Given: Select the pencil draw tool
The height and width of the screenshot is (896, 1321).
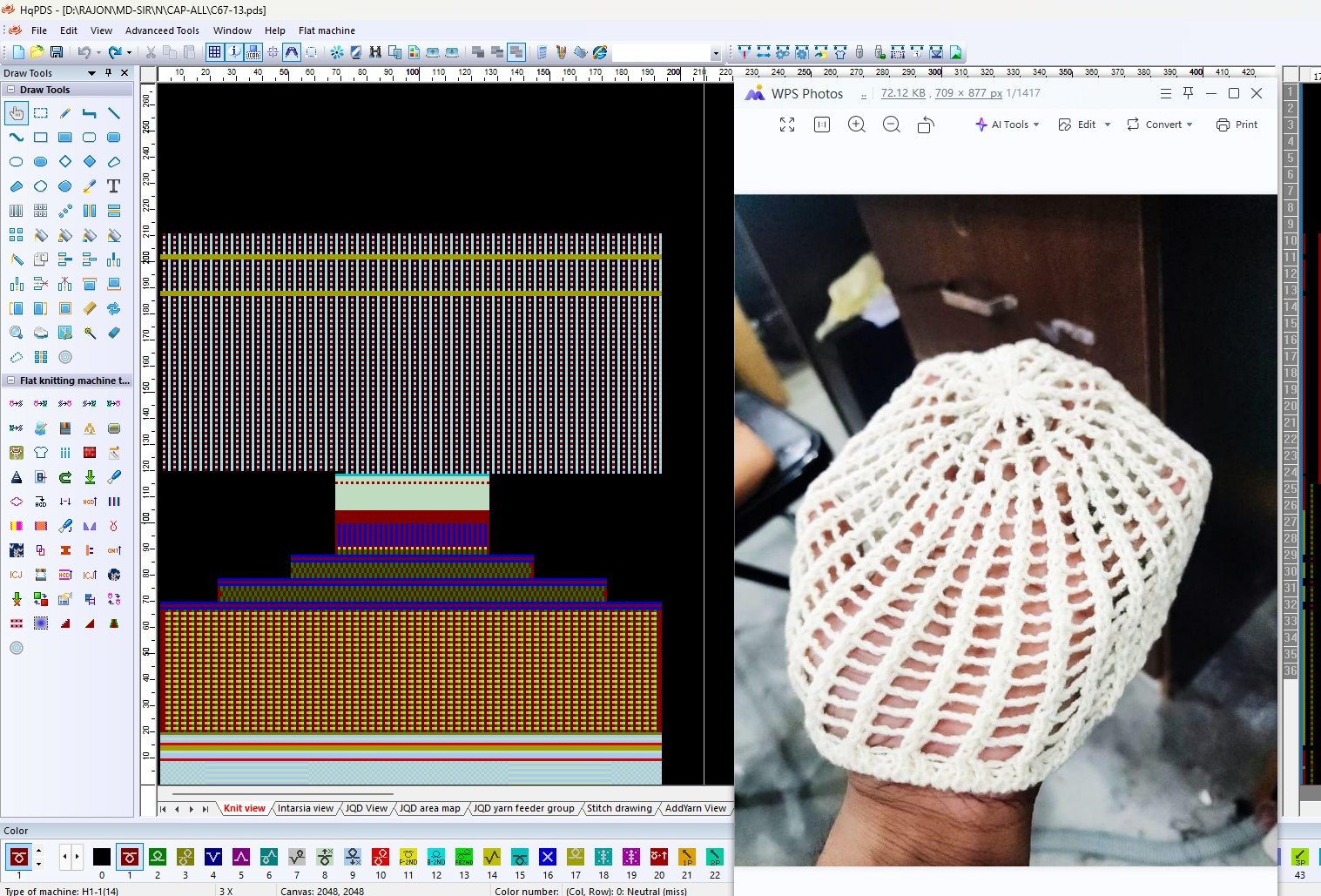Looking at the screenshot, I should (65, 113).
